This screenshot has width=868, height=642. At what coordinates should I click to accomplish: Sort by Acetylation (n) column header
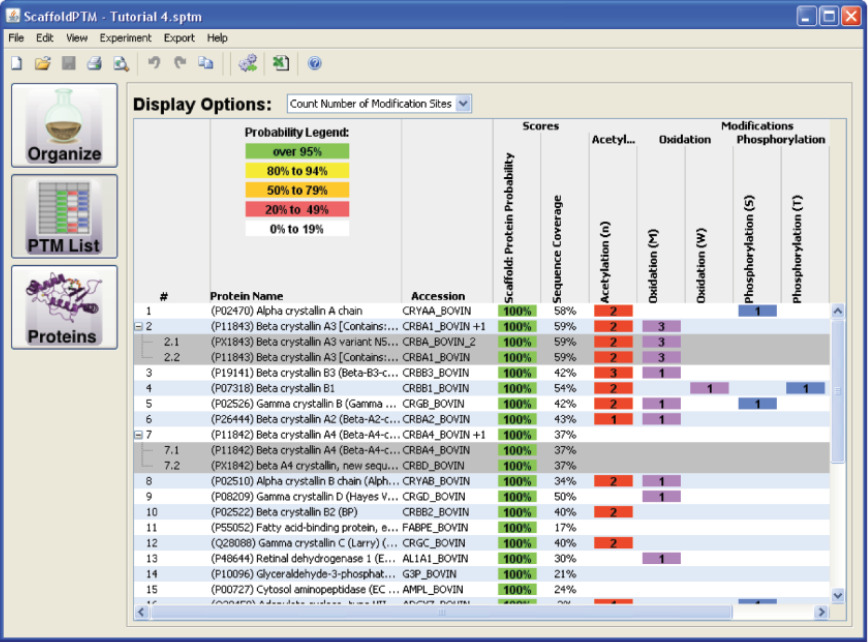(605, 262)
